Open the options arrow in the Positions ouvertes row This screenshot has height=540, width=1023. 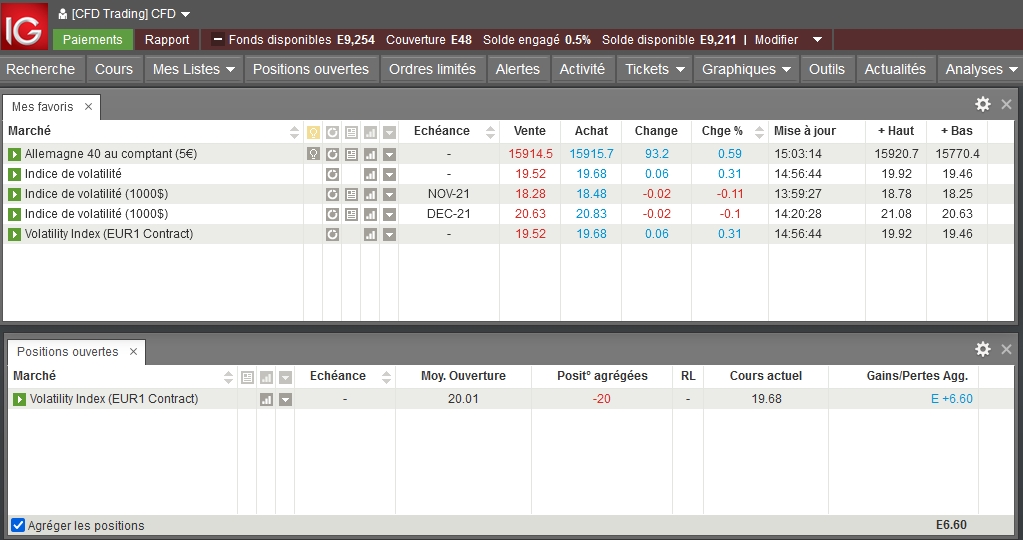pos(285,399)
